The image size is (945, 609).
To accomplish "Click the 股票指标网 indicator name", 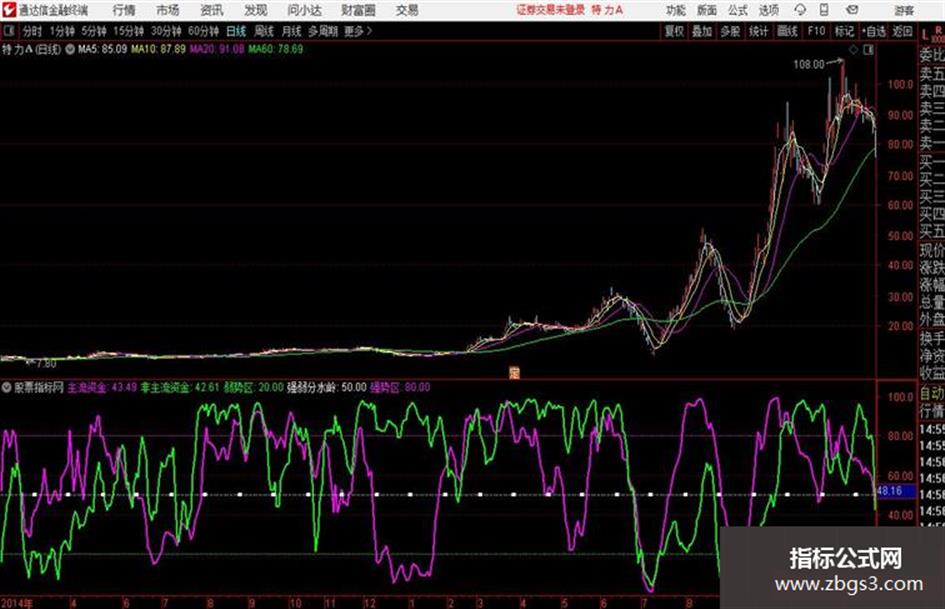I will [x=39, y=387].
